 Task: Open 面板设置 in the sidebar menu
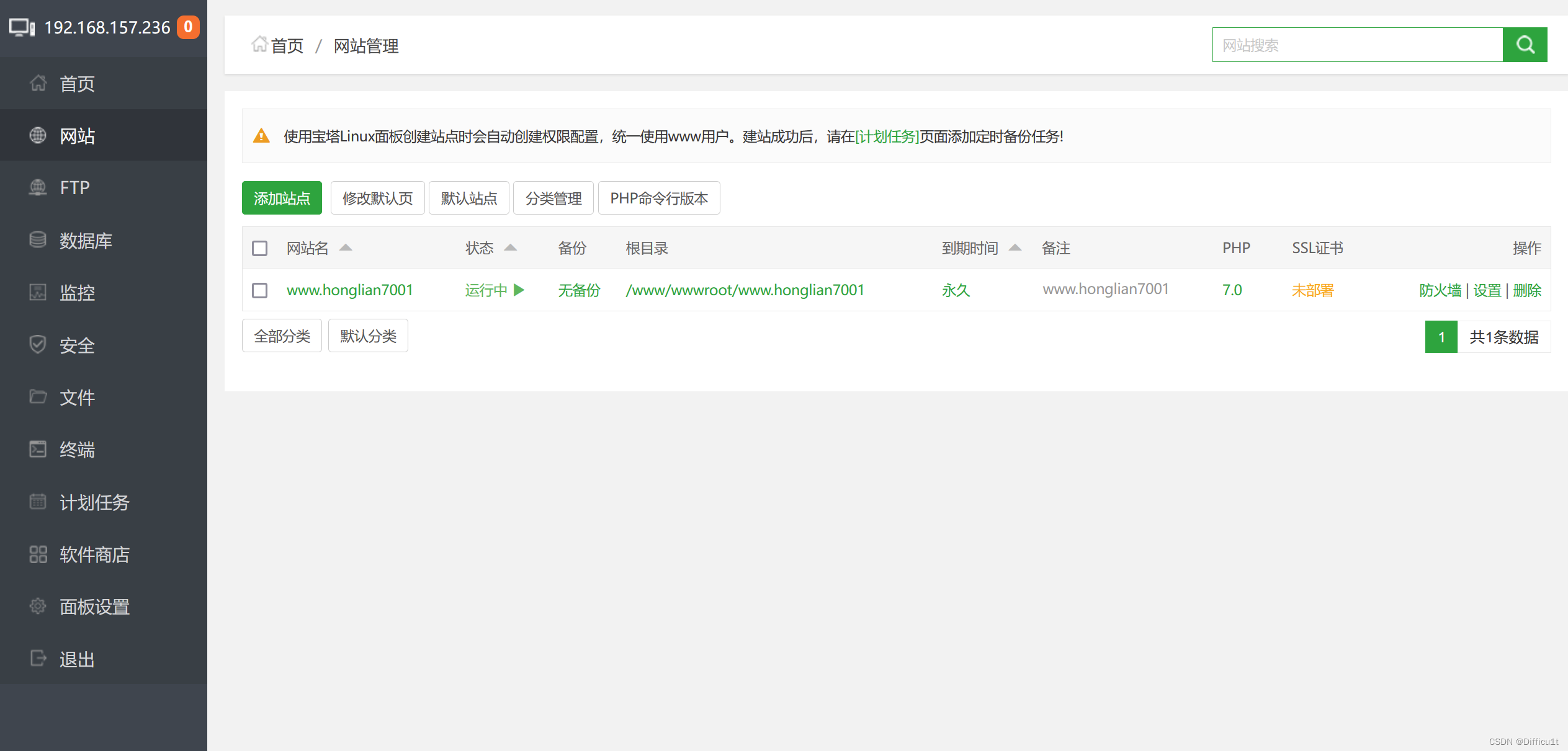[94, 607]
